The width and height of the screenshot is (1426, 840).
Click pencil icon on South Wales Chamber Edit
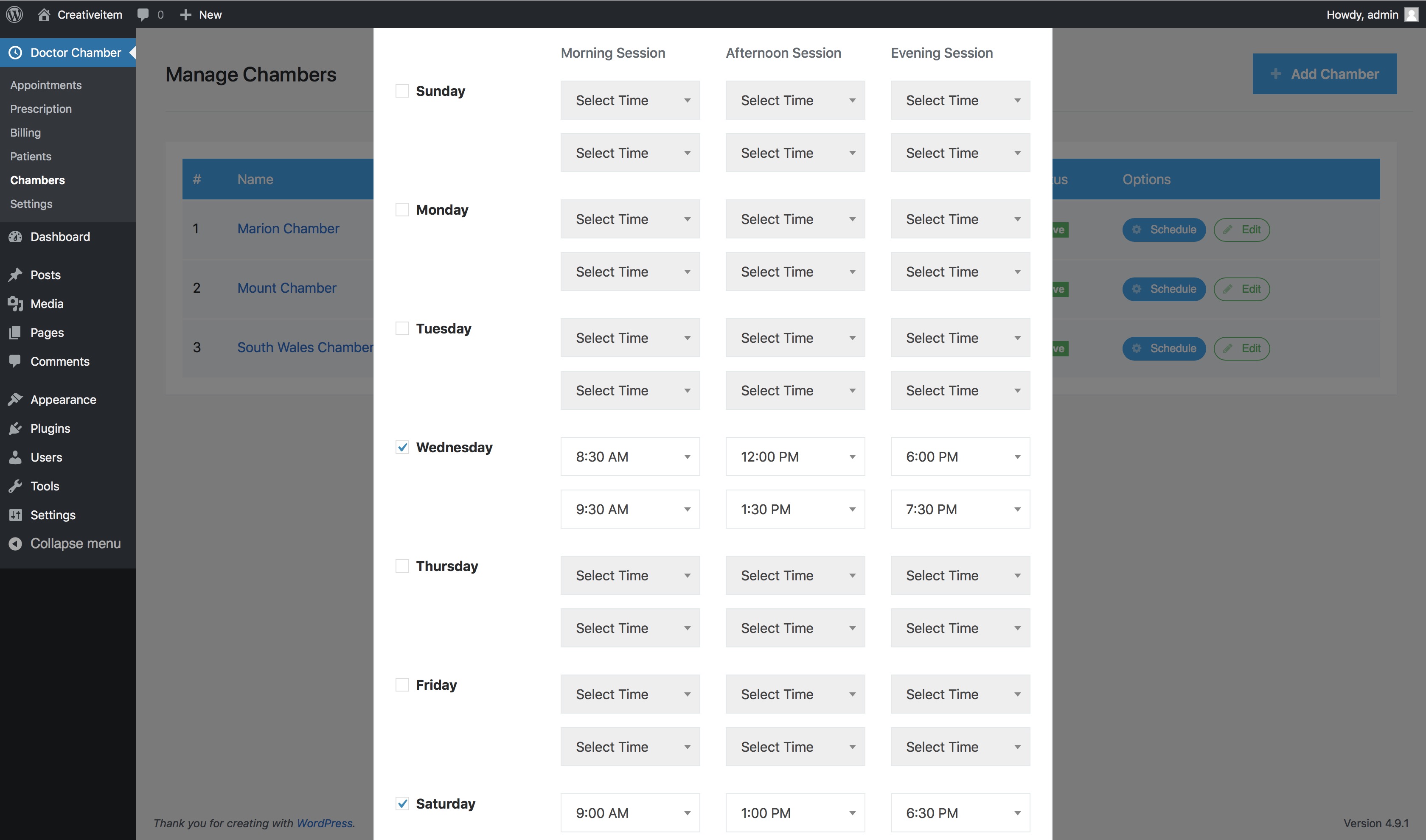[x=1227, y=348]
